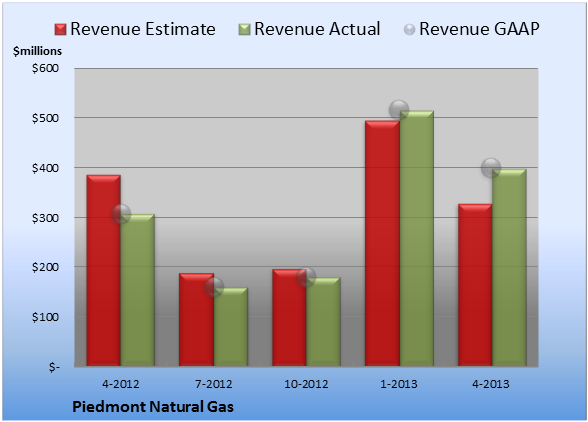
Task: Click the 7-2012 category label
Action: pyautogui.click(x=214, y=384)
